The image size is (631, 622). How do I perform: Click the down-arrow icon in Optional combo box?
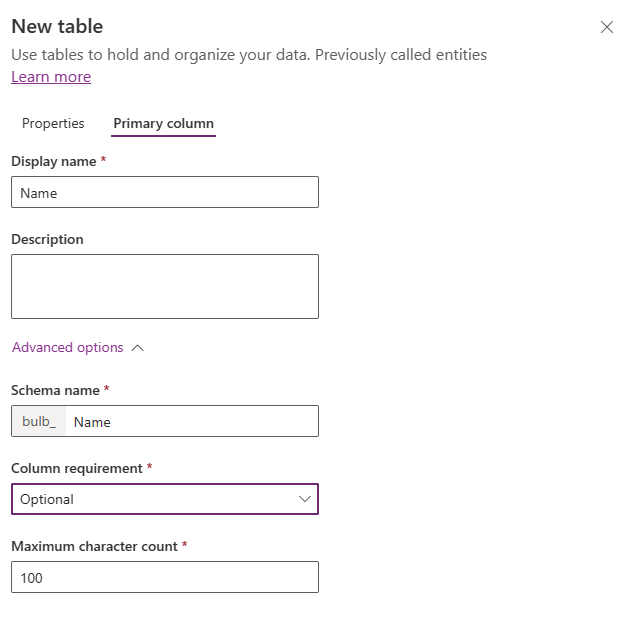(305, 499)
